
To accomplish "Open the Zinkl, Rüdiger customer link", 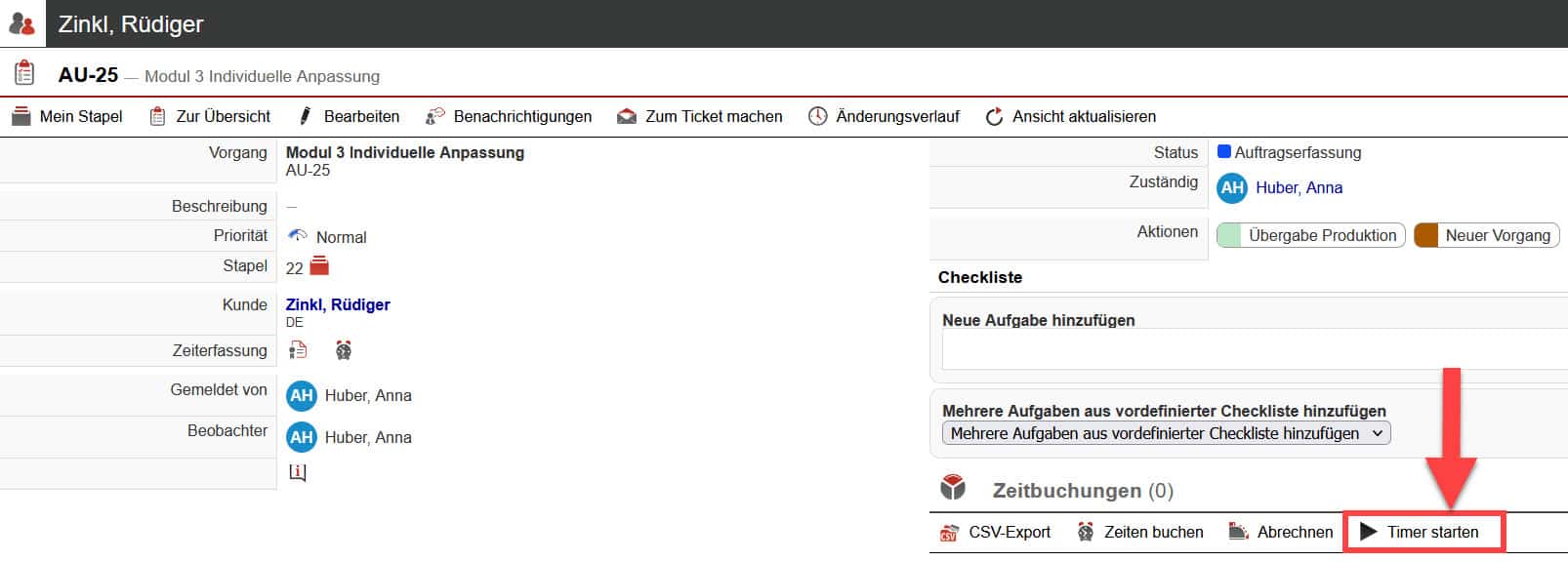I will [338, 304].
